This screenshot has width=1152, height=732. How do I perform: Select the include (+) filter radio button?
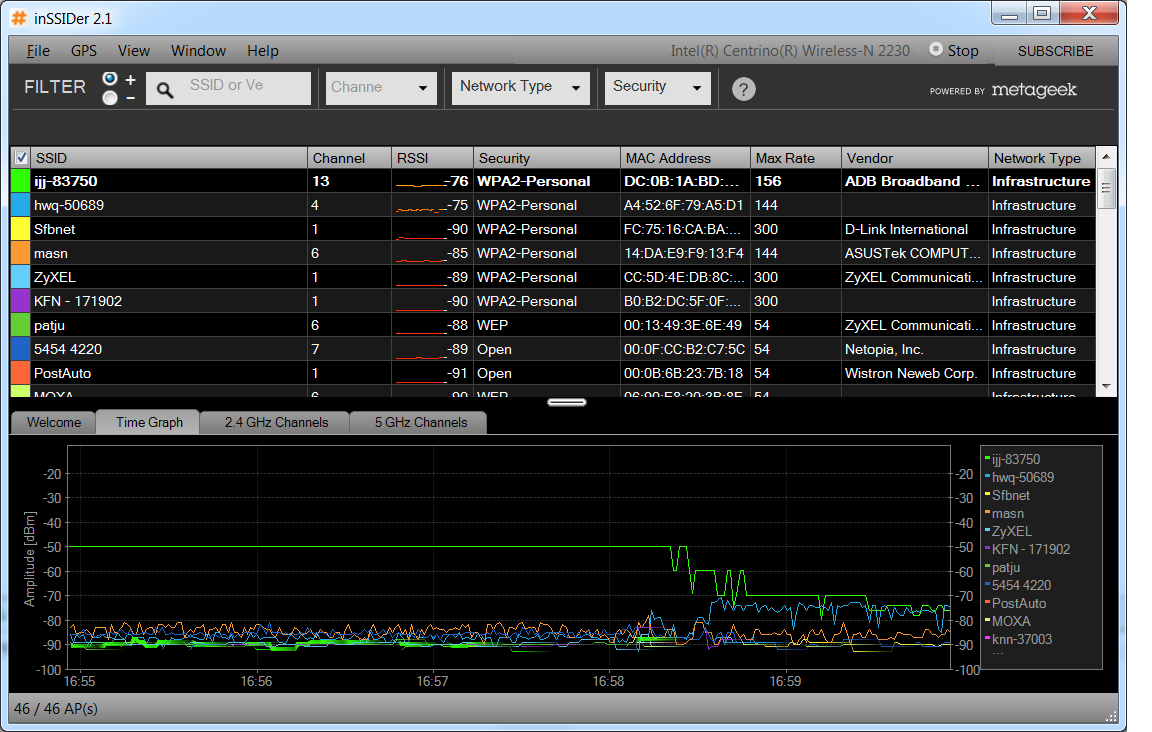click(110, 79)
